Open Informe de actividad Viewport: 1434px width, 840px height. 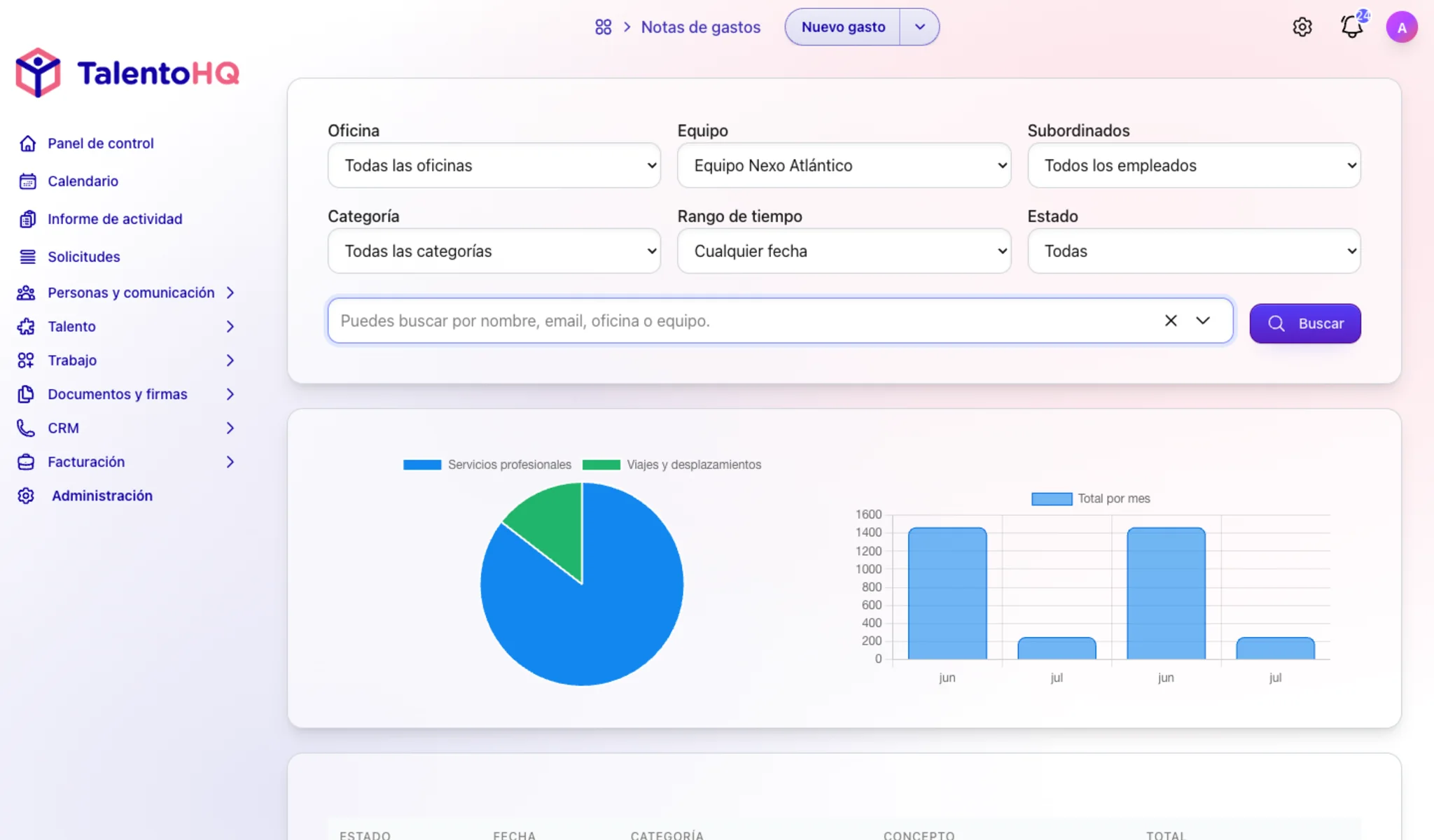(115, 219)
